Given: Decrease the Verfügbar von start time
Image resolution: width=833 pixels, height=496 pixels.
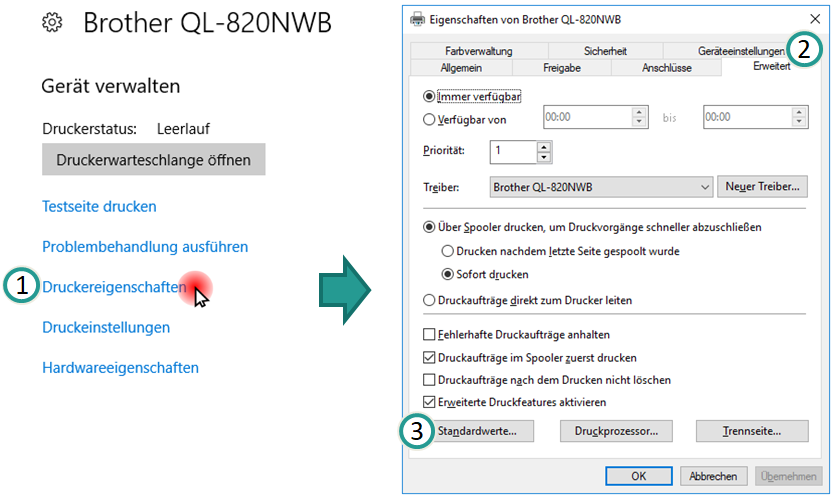Looking at the screenshot, I should [639, 122].
